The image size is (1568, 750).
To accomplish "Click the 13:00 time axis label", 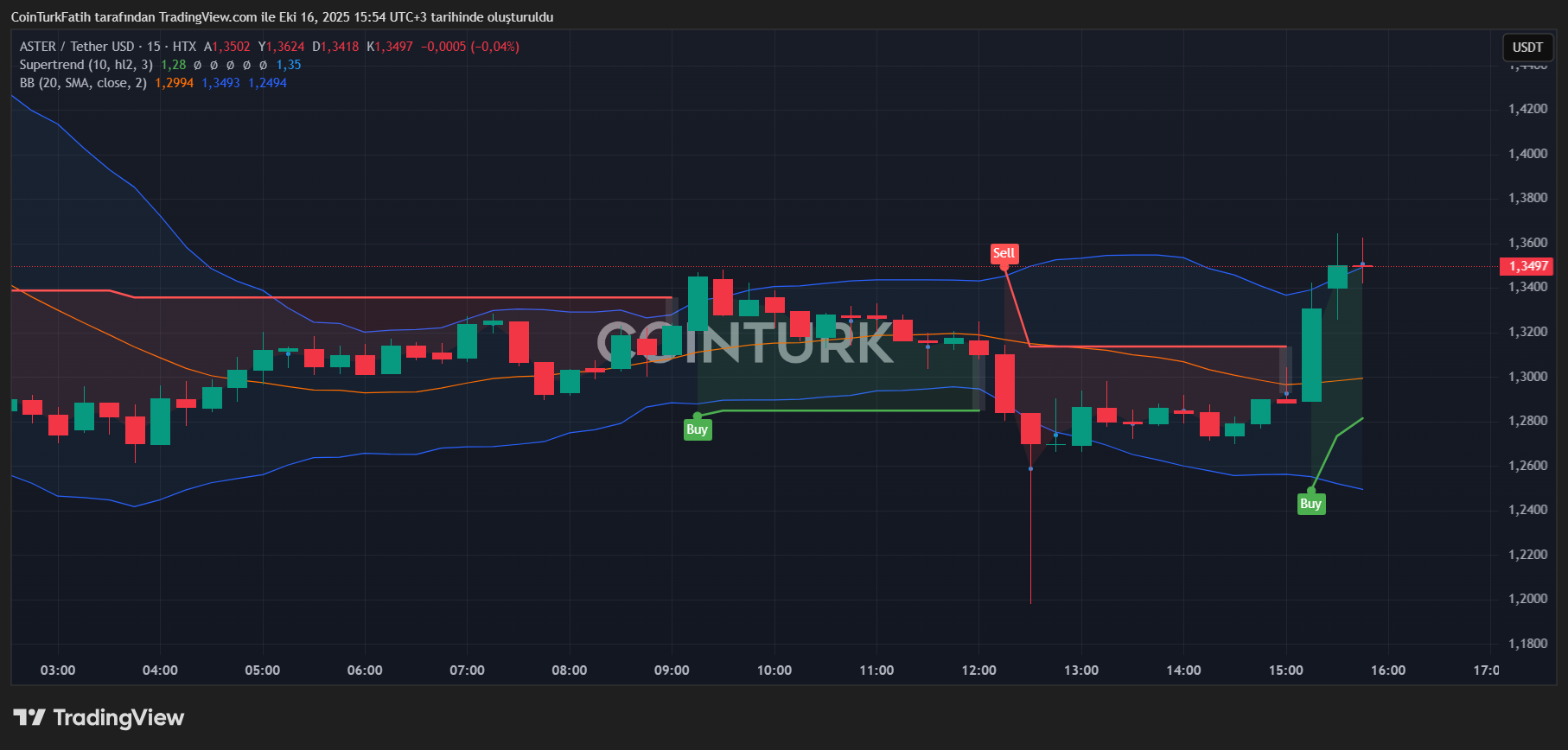I will (1081, 671).
